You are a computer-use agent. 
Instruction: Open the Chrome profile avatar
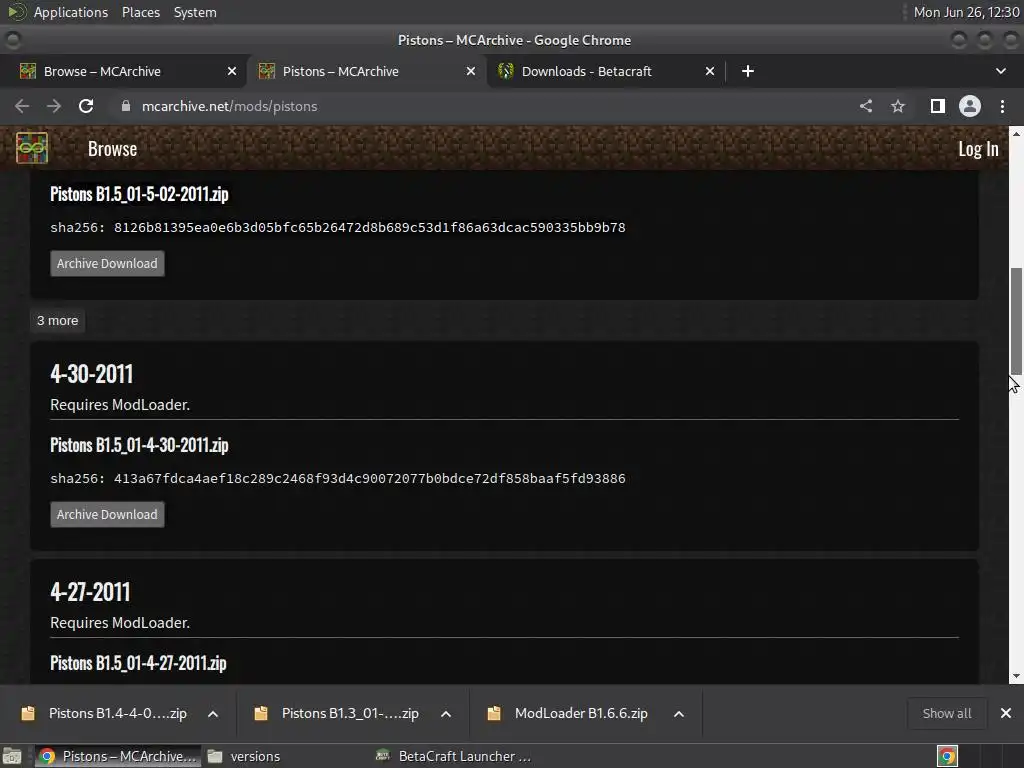click(x=970, y=106)
